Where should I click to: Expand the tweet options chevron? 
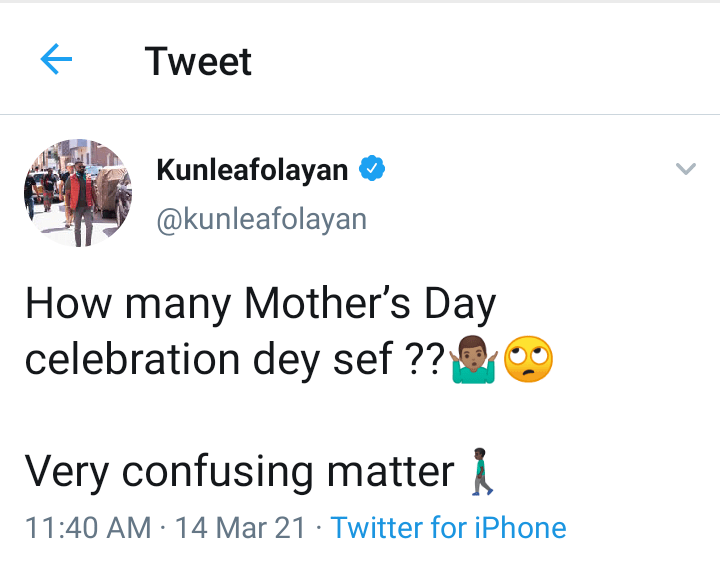tap(685, 169)
